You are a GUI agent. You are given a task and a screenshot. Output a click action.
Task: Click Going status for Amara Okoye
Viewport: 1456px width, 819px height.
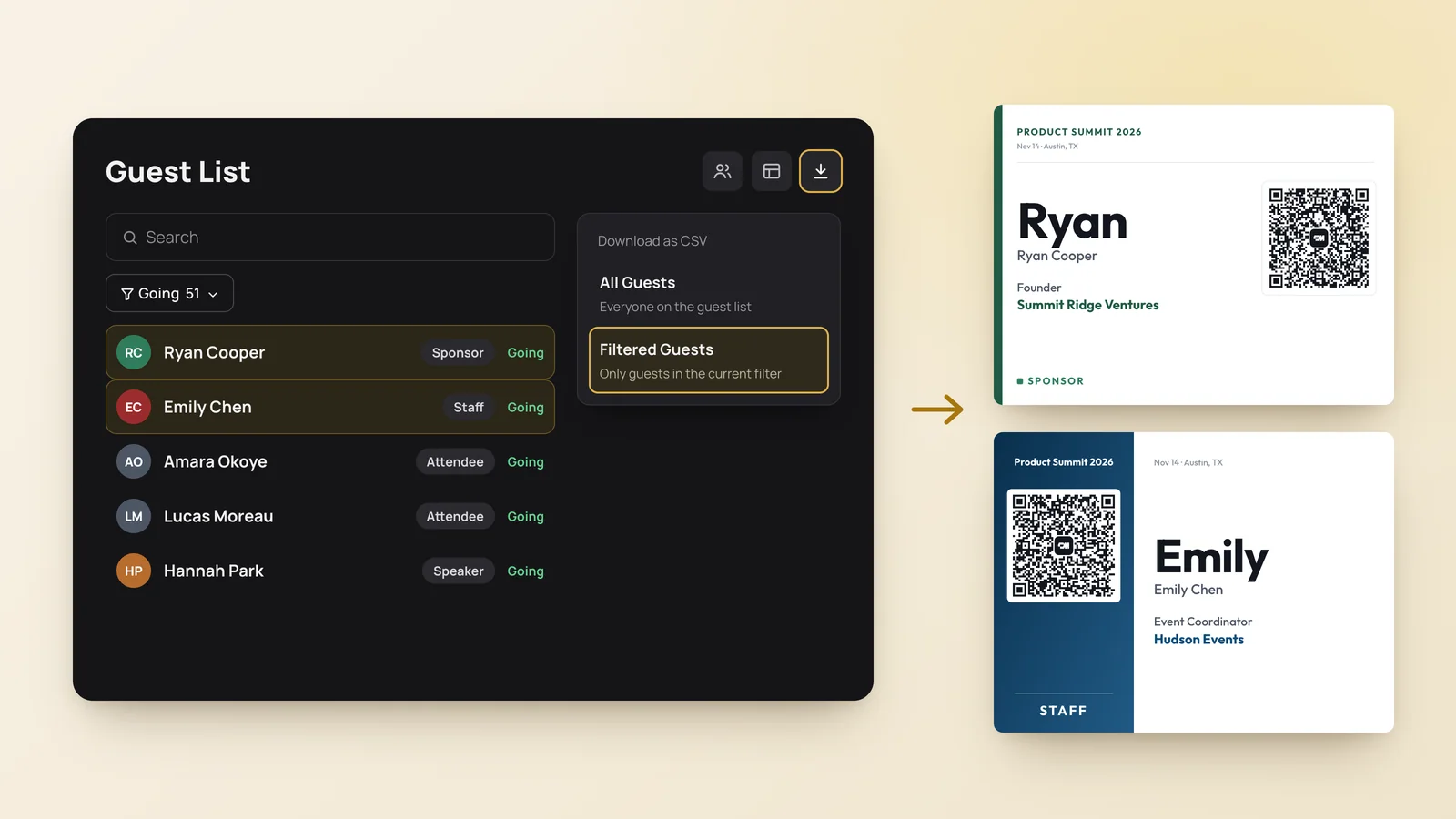(525, 462)
